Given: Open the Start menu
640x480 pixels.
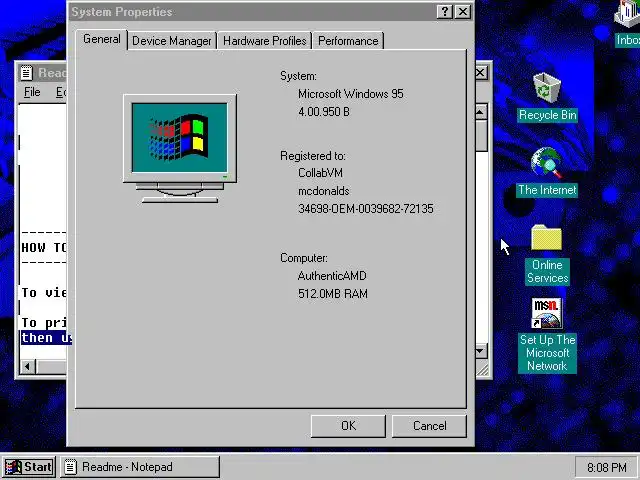Looking at the screenshot, I should [28, 467].
